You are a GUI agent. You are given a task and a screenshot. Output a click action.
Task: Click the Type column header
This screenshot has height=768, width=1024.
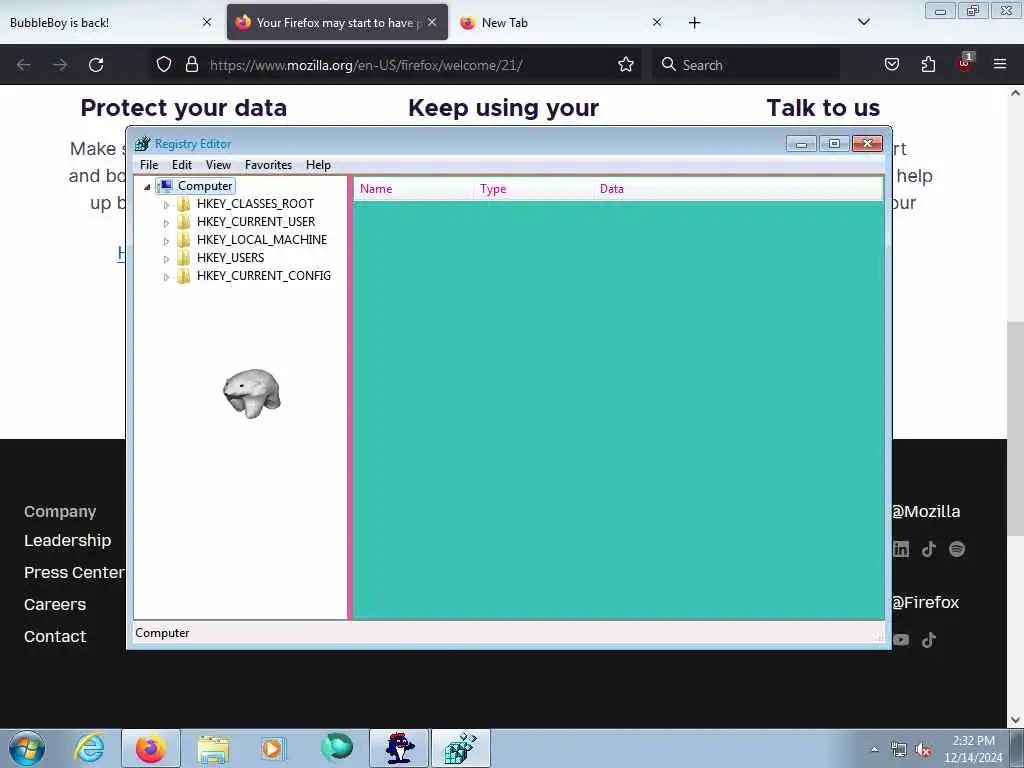pos(534,189)
